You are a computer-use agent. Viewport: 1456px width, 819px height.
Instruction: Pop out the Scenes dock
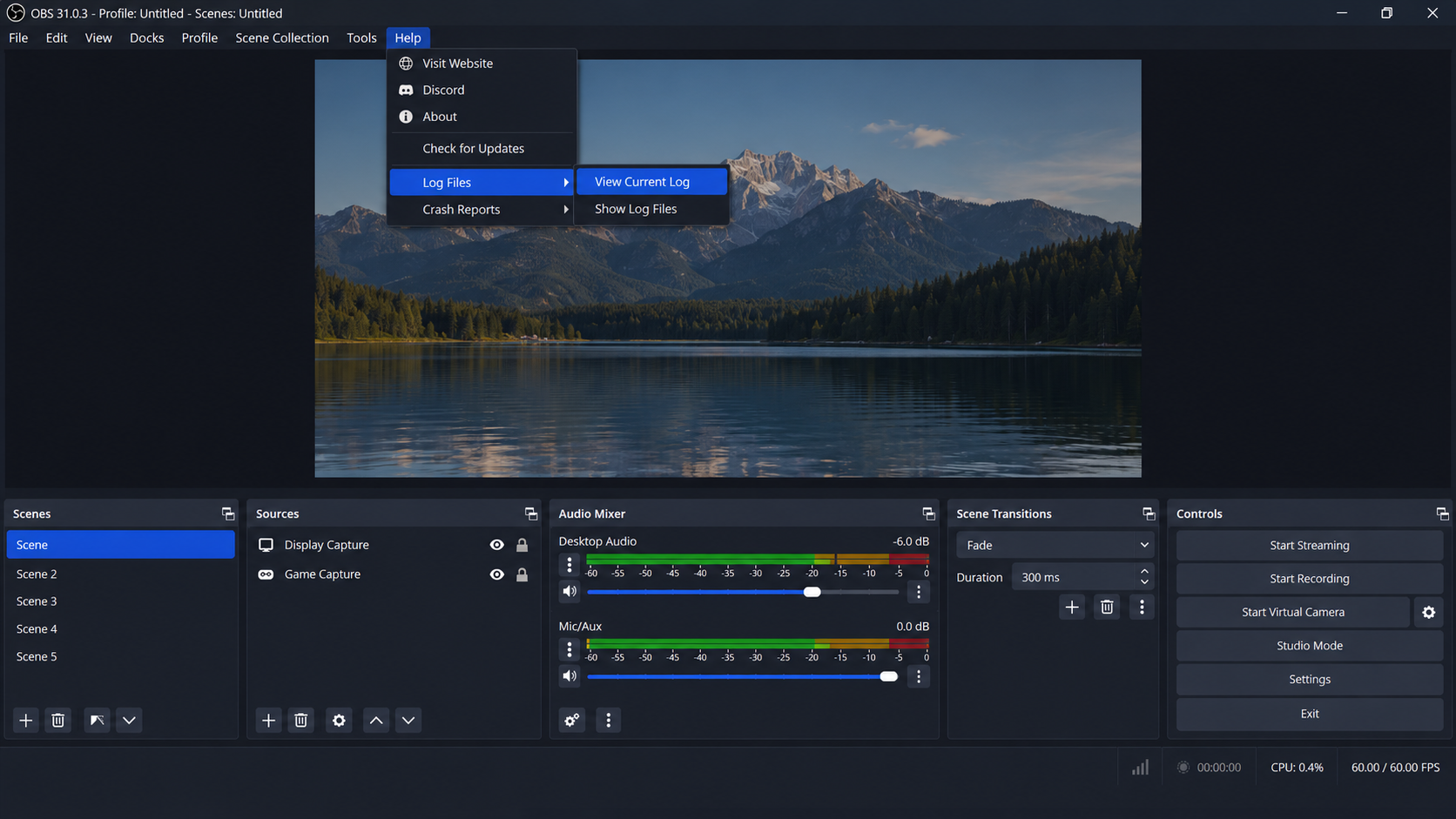(x=227, y=514)
